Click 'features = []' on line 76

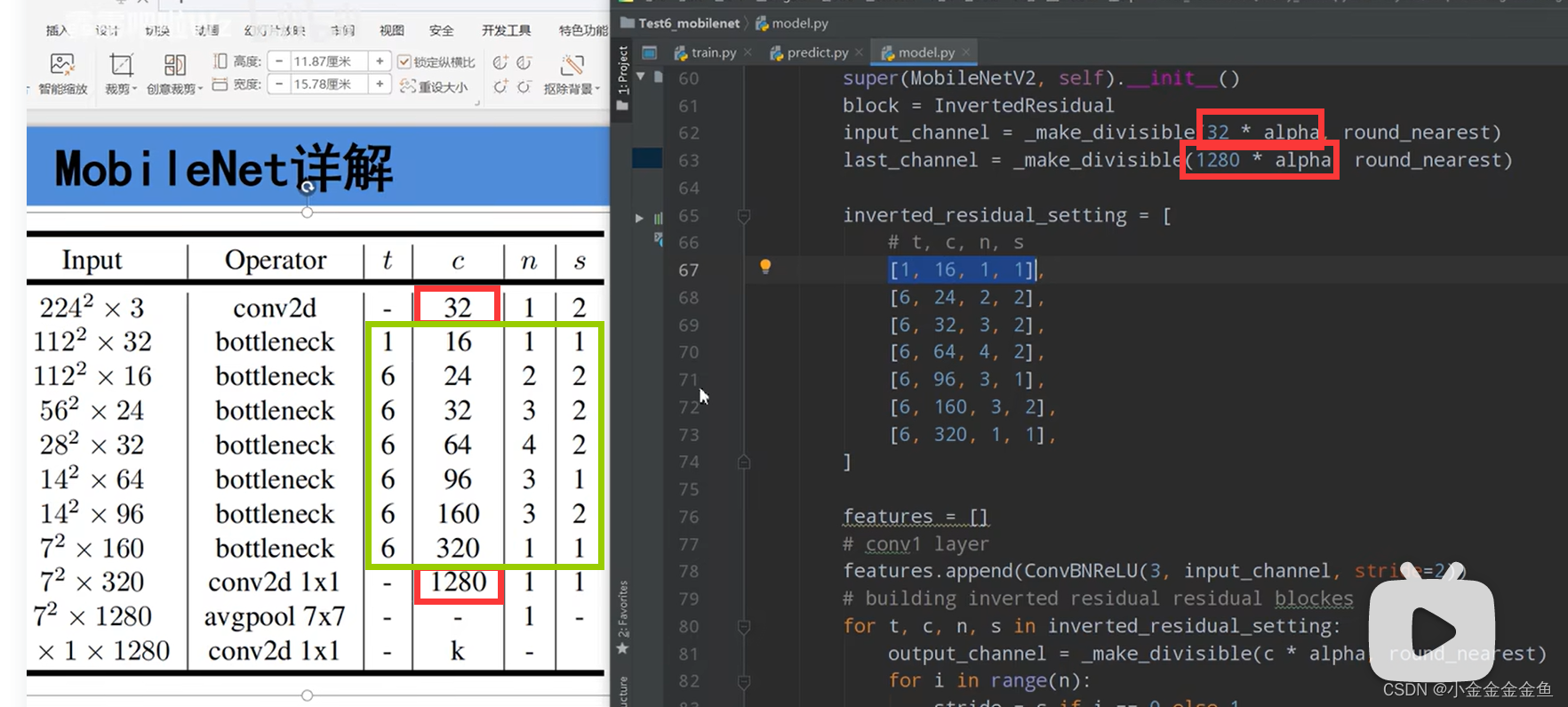click(916, 517)
